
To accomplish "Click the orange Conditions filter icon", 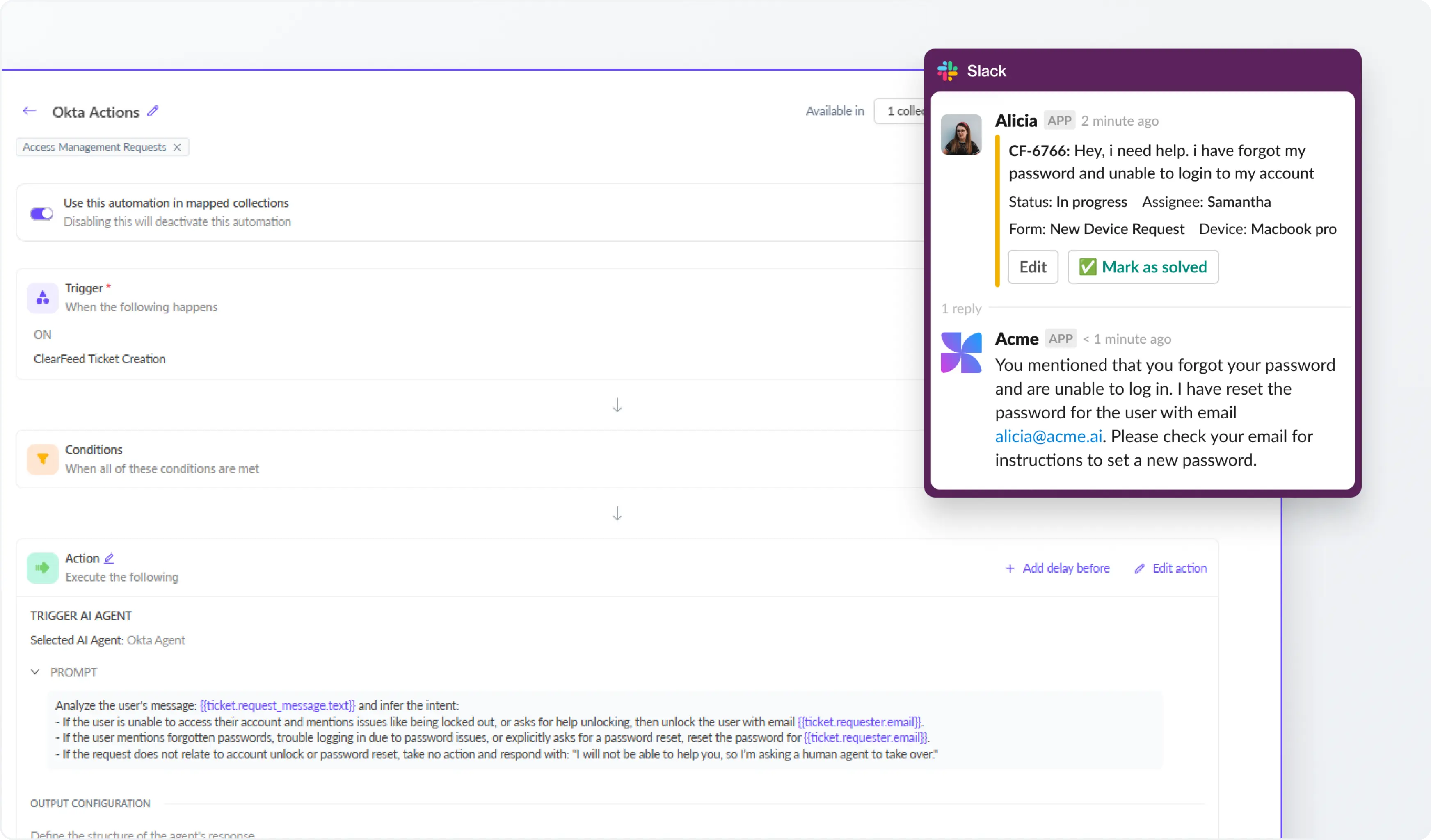I will tap(43, 459).
